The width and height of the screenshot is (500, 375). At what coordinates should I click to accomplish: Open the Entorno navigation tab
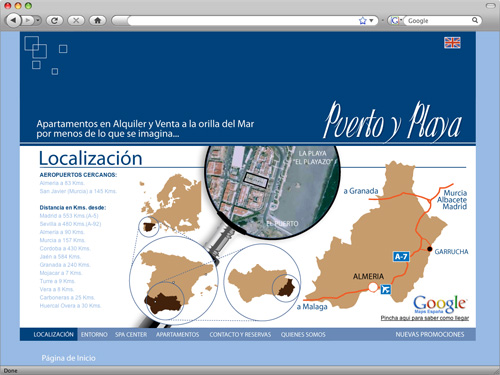[x=94, y=334]
